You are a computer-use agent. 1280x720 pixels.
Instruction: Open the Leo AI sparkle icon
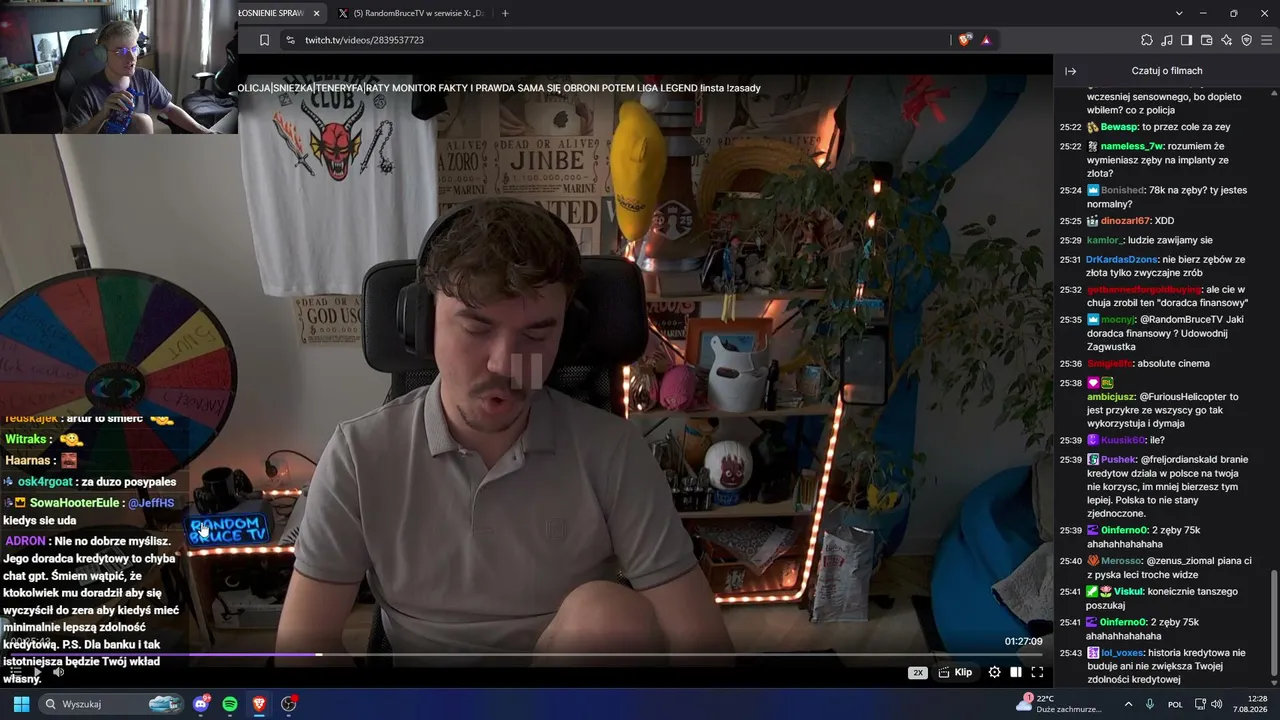1226,40
